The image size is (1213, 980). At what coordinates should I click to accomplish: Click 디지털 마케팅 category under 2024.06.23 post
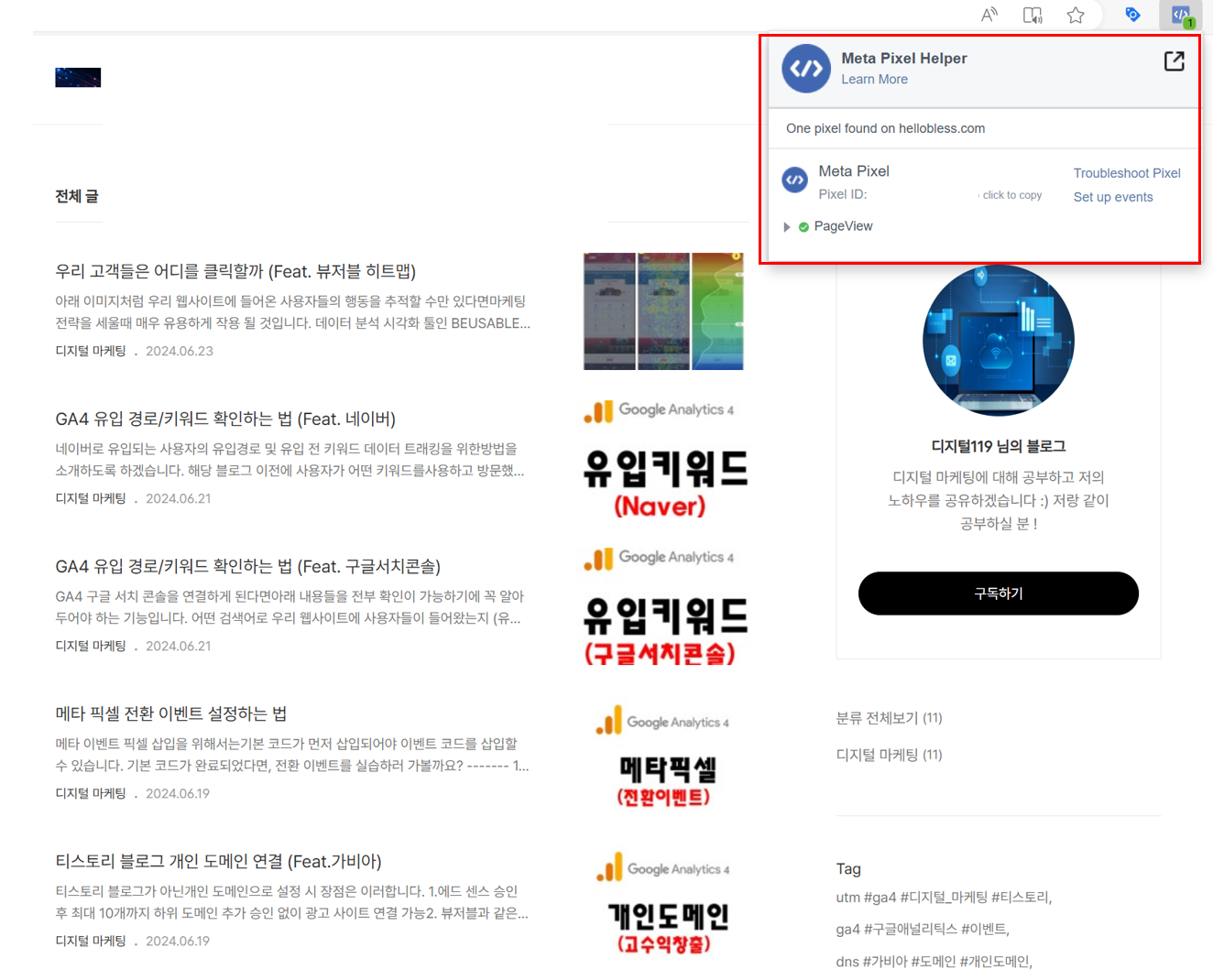(91, 351)
